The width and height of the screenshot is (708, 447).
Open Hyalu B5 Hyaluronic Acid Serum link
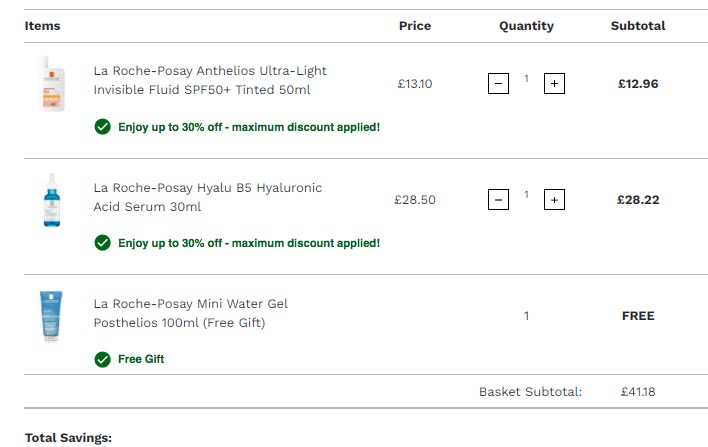click(208, 197)
